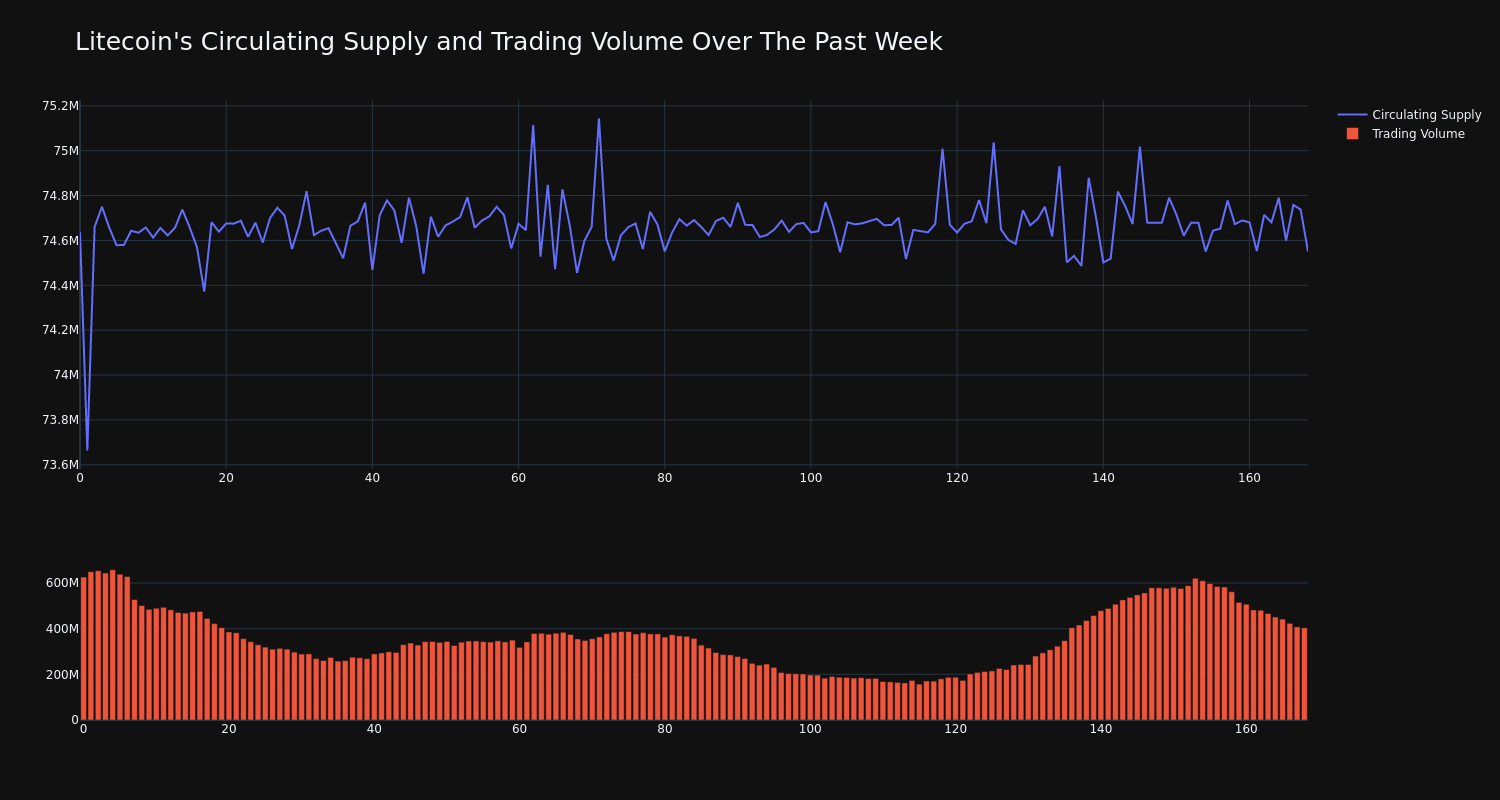This screenshot has height=800, width=1500.
Task: Click the 74.4M y-axis label
Action: point(60,286)
